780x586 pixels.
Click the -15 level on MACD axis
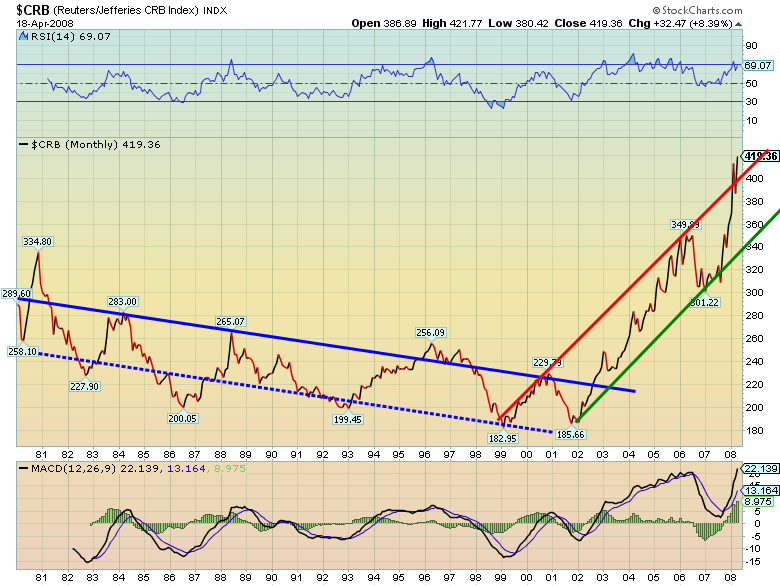[x=752, y=561]
